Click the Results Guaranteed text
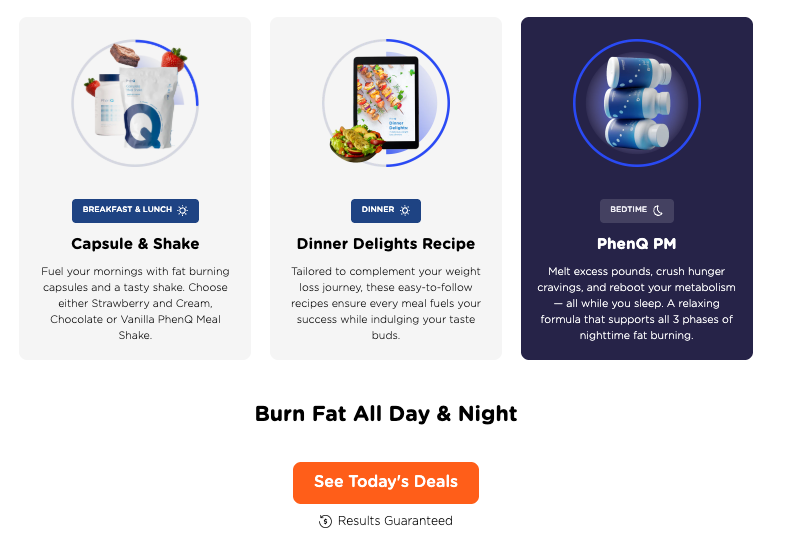This screenshot has width=785, height=543. 395,521
